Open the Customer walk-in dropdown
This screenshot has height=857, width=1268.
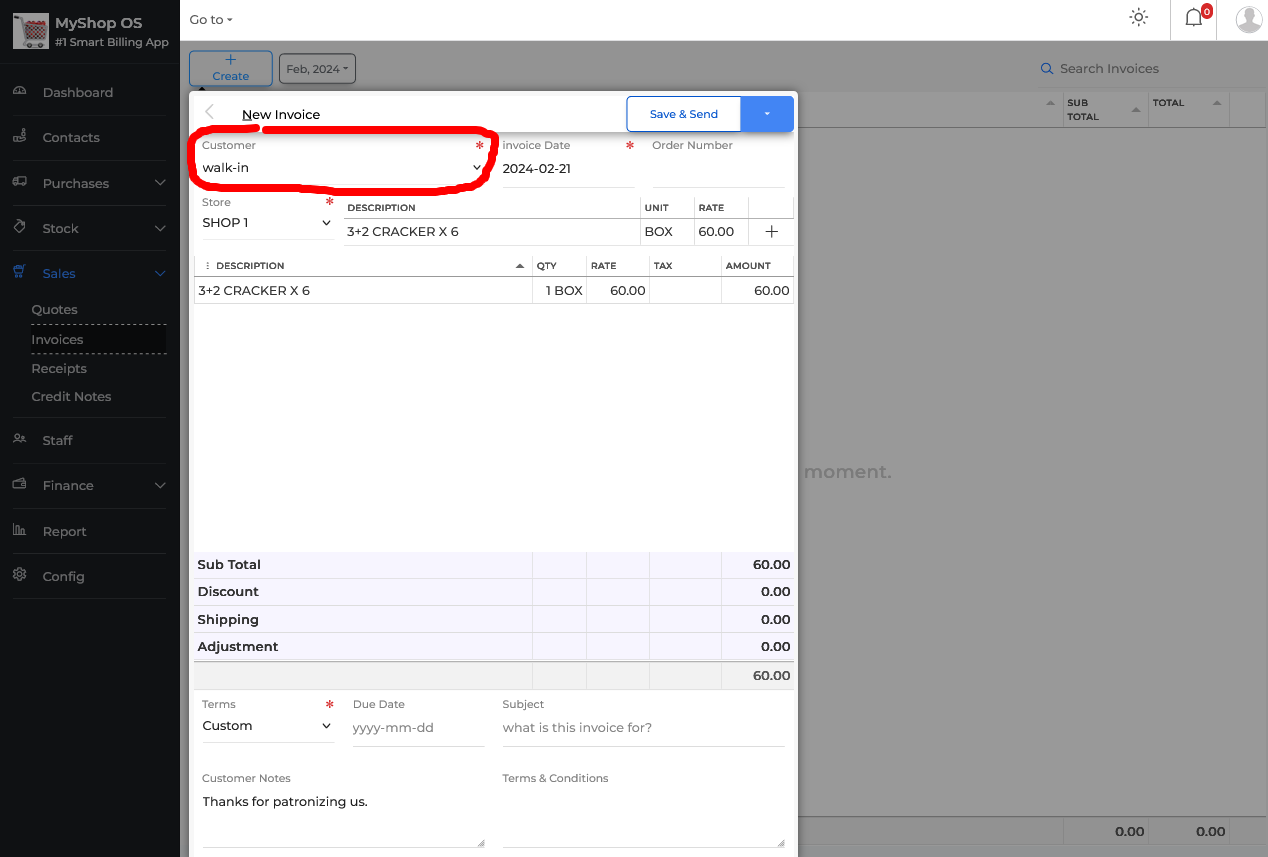pyautogui.click(x=342, y=168)
